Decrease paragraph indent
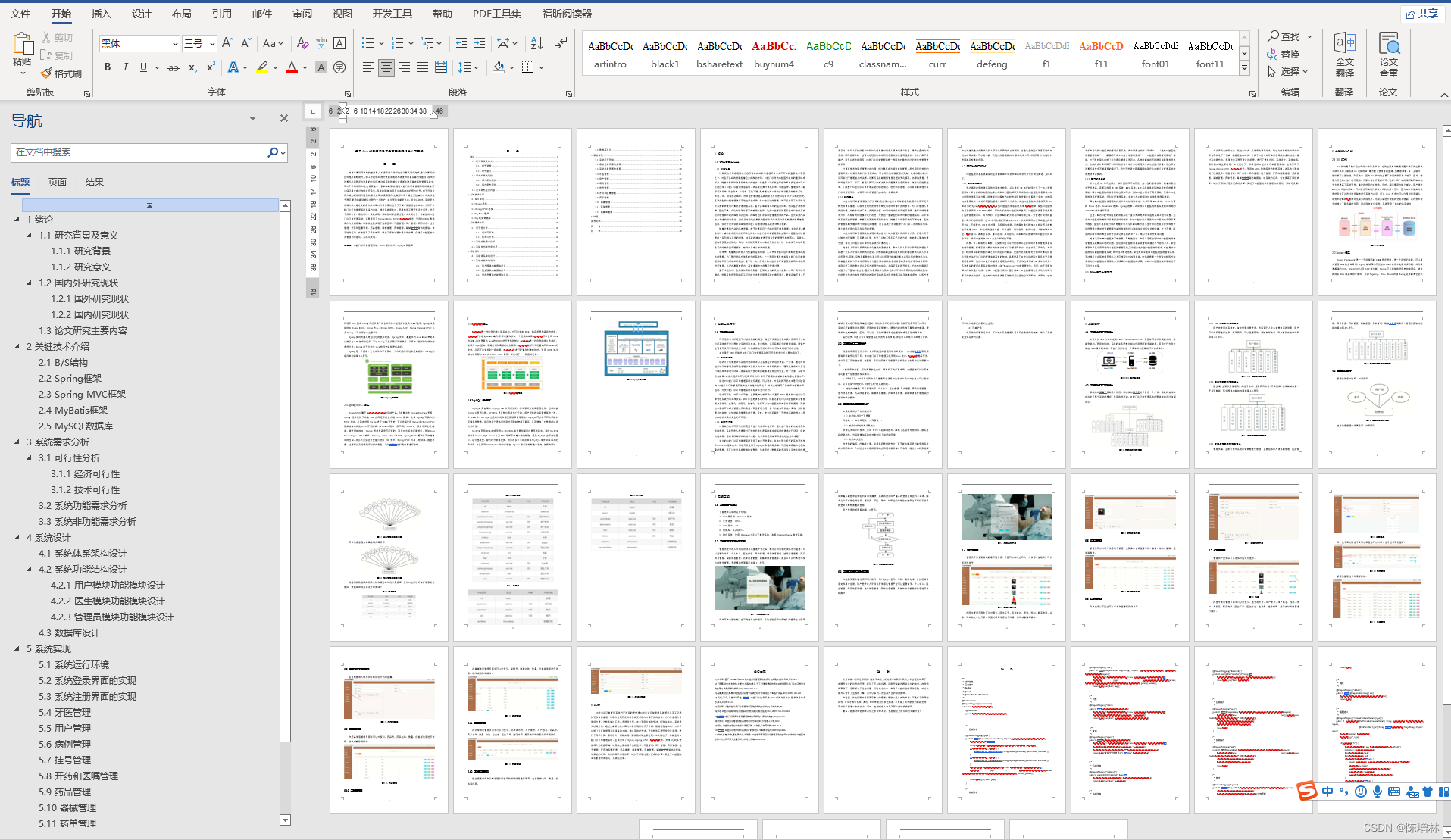Viewport: 1451px width, 840px height. (x=461, y=43)
